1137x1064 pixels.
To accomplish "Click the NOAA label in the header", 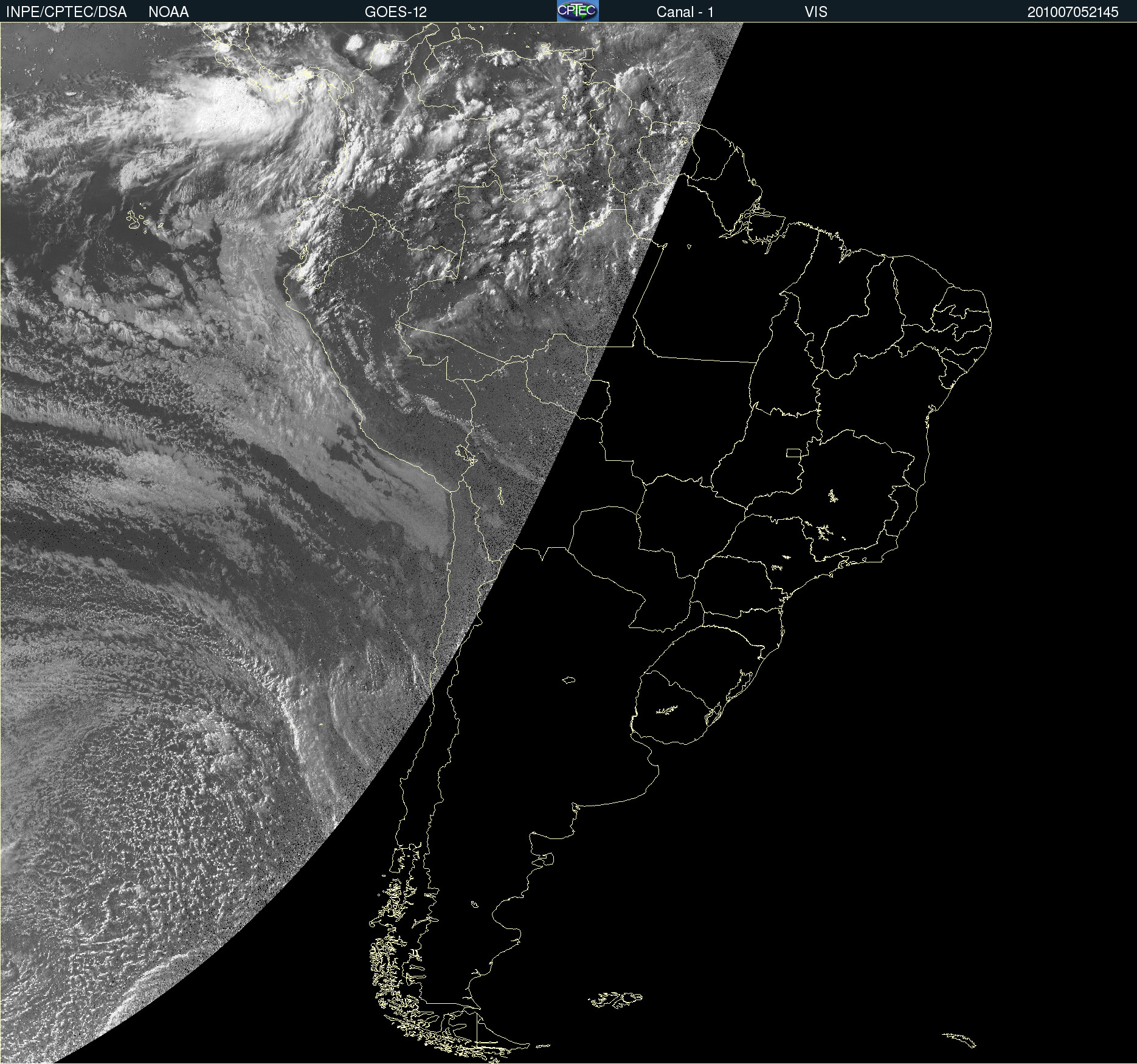I will click(168, 12).
